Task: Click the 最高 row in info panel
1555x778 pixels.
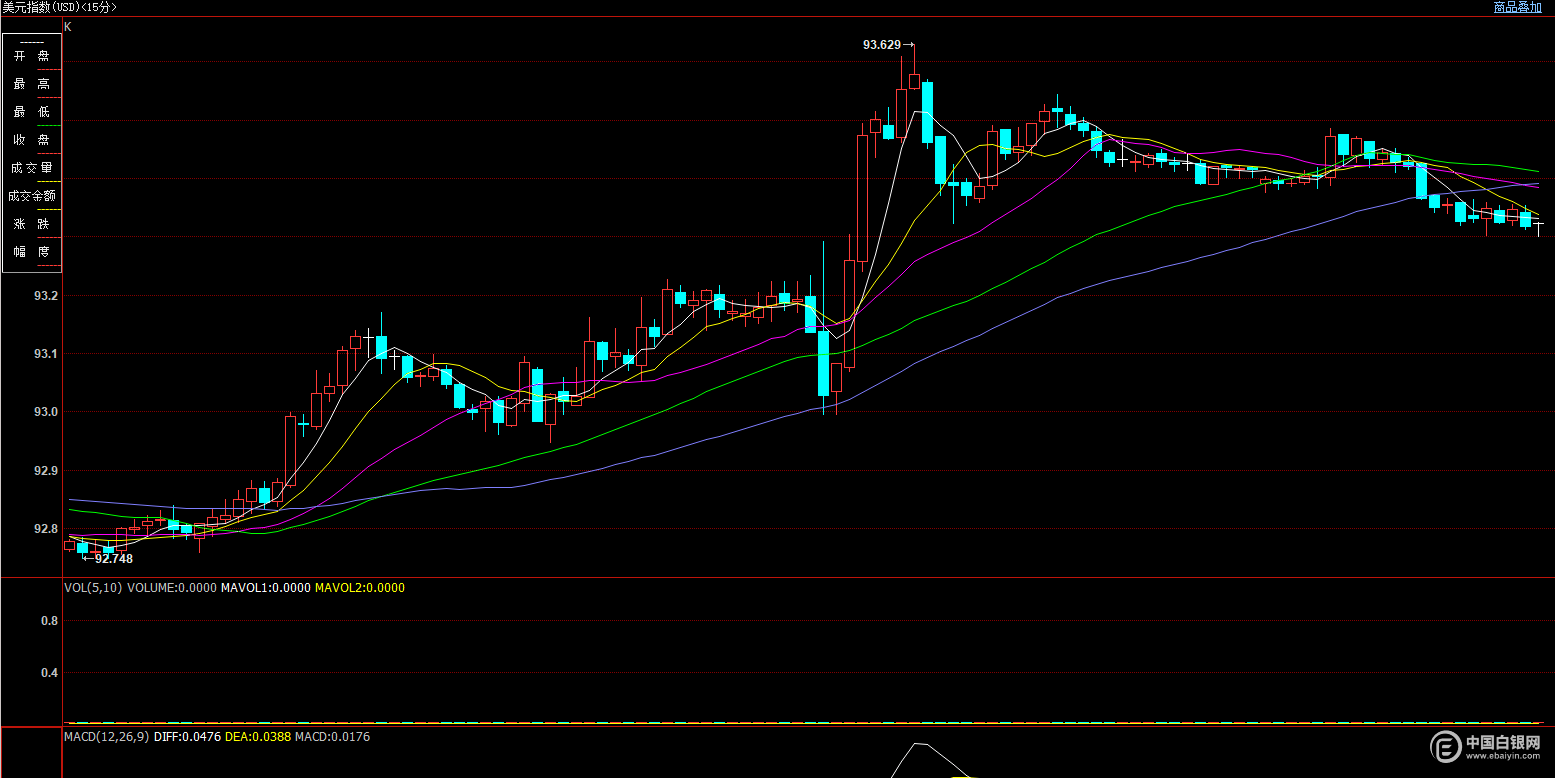Action: [x=31, y=84]
